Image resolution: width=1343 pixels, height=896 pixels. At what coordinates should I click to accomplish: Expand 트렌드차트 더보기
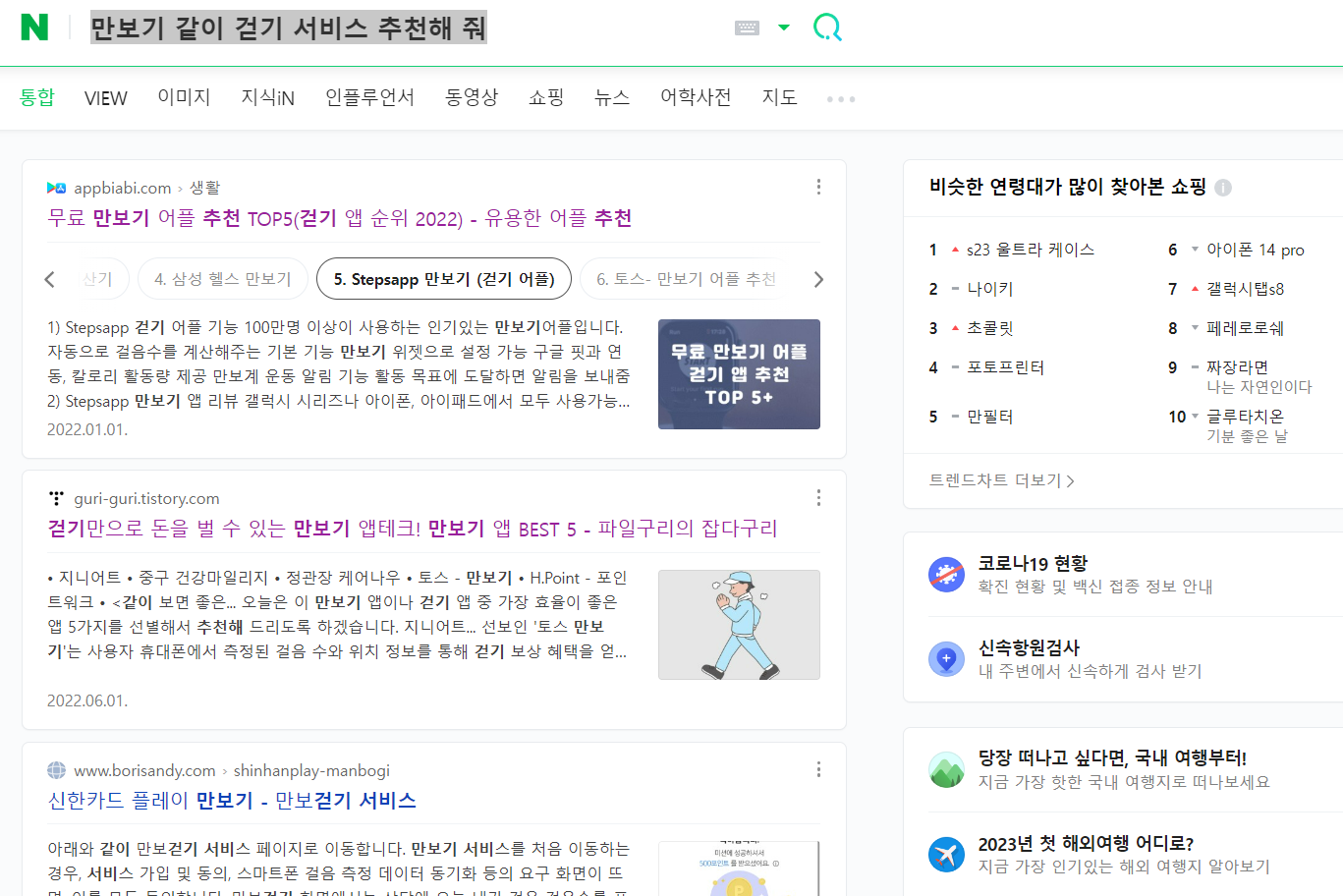point(1002,480)
